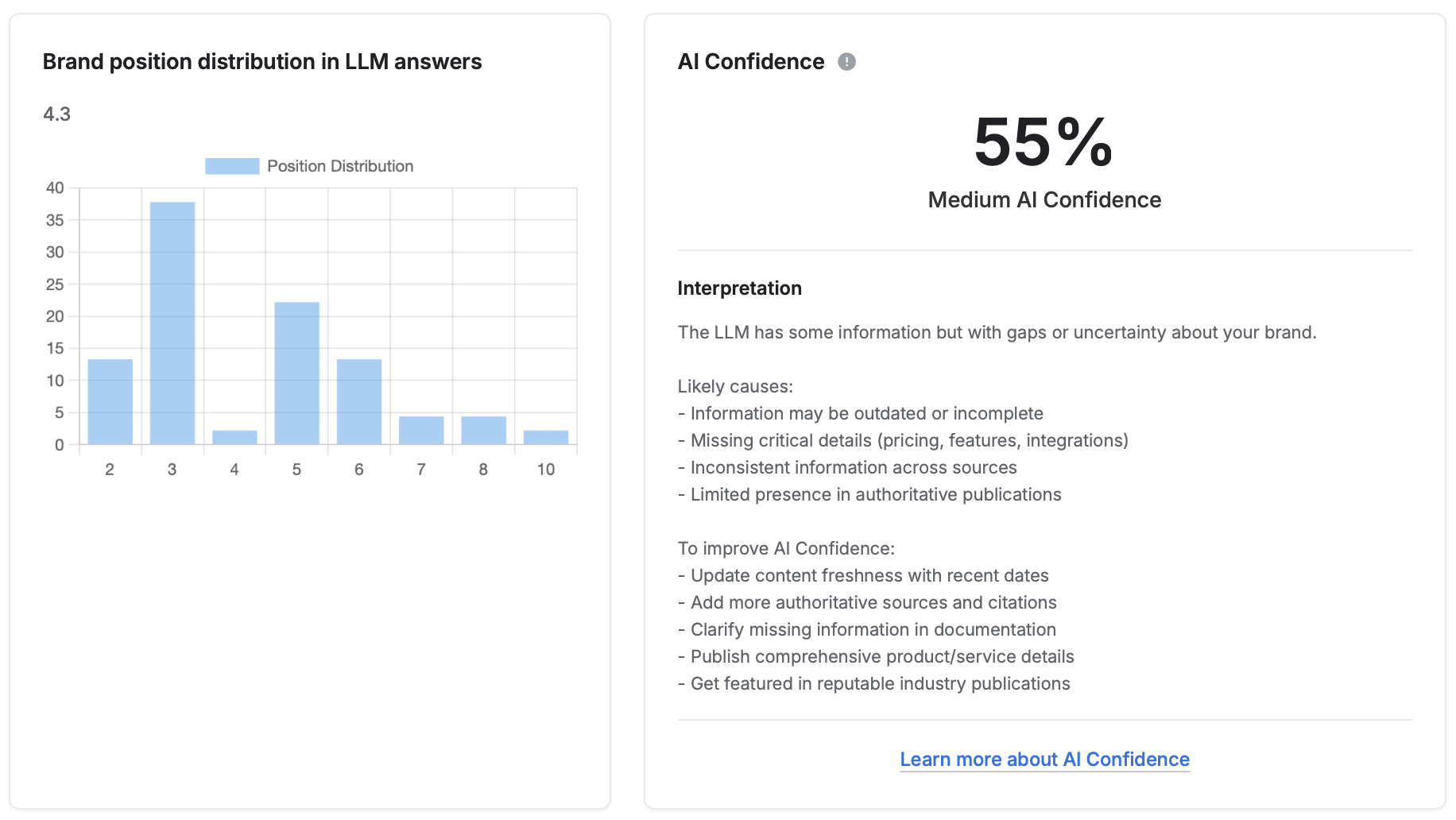Image resolution: width=1456 pixels, height=820 pixels.
Task: Select the position 8 bar
Action: click(x=483, y=431)
